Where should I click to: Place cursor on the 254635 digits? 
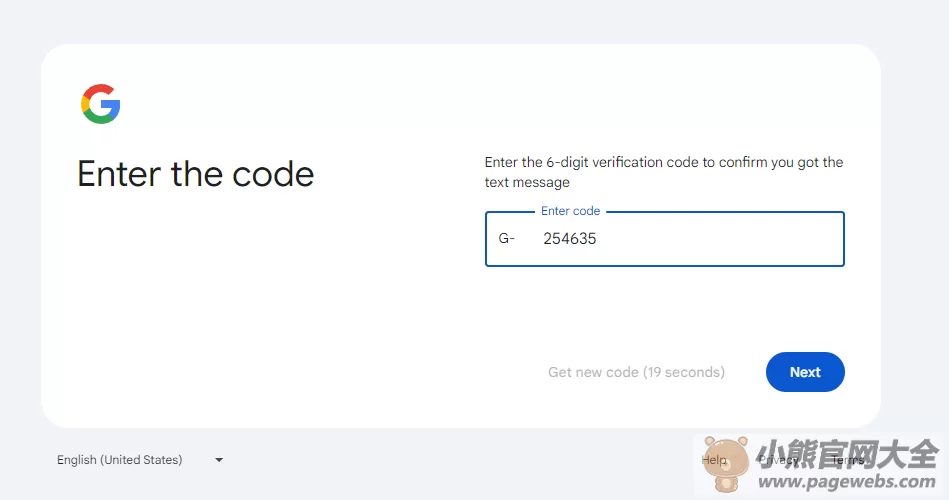click(x=570, y=238)
